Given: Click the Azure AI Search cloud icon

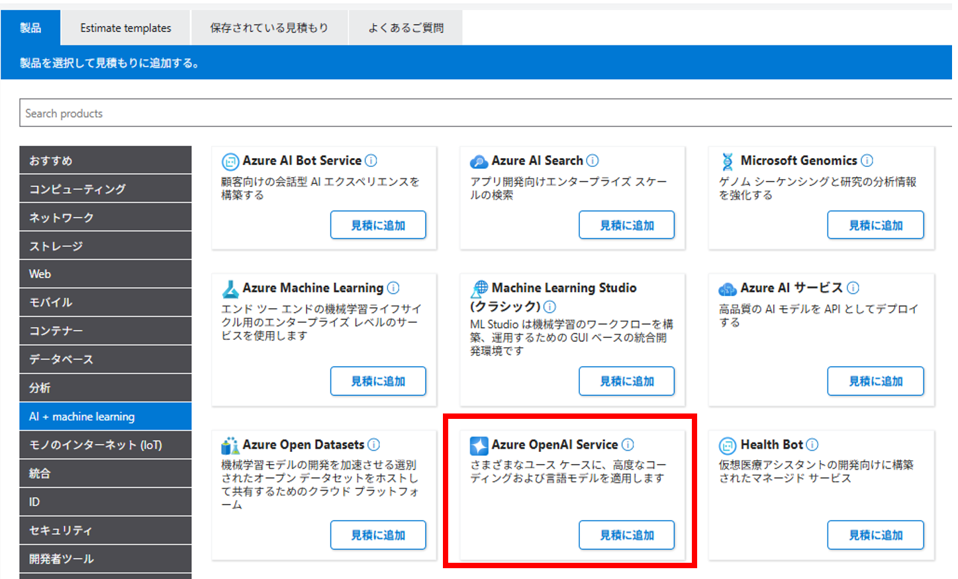Looking at the screenshot, I should [x=479, y=161].
